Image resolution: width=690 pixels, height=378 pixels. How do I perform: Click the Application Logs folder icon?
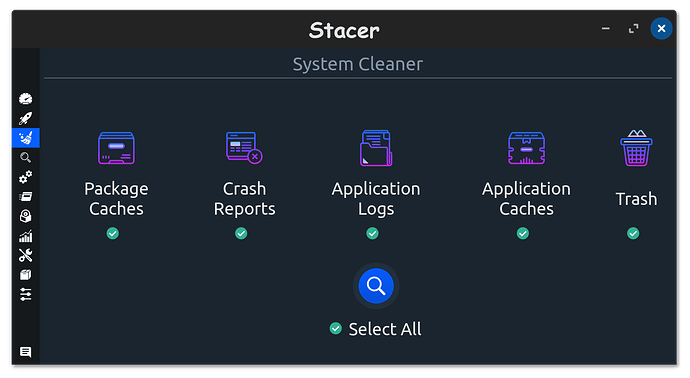click(x=376, y=148)
